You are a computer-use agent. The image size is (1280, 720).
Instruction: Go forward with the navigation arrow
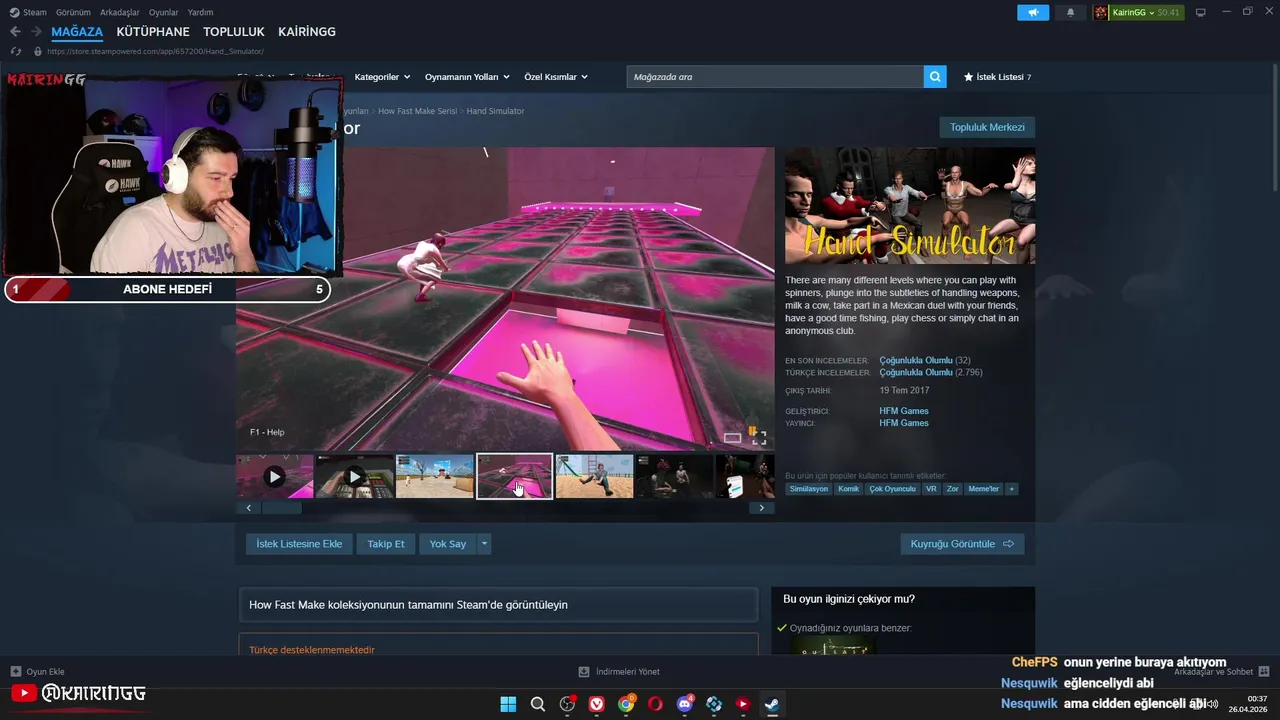pos(37,32)
